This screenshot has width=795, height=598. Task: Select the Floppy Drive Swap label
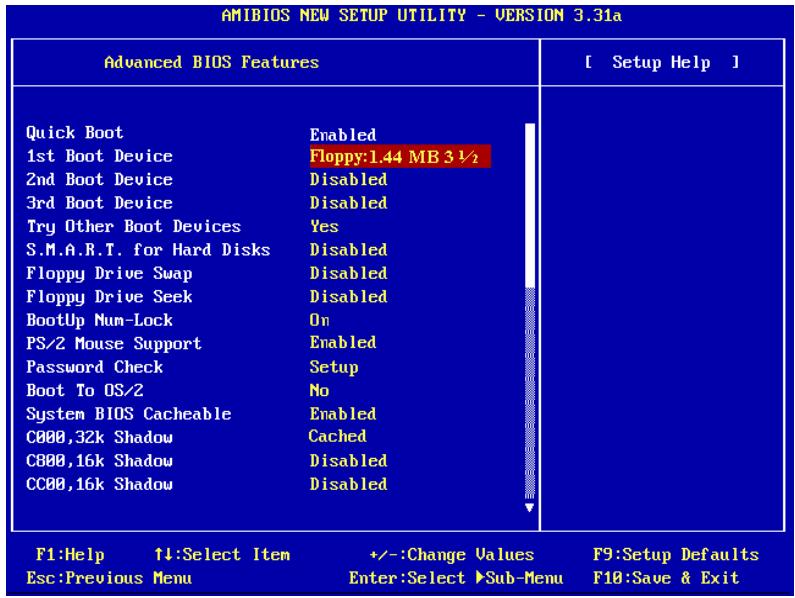tap(109, 273)
